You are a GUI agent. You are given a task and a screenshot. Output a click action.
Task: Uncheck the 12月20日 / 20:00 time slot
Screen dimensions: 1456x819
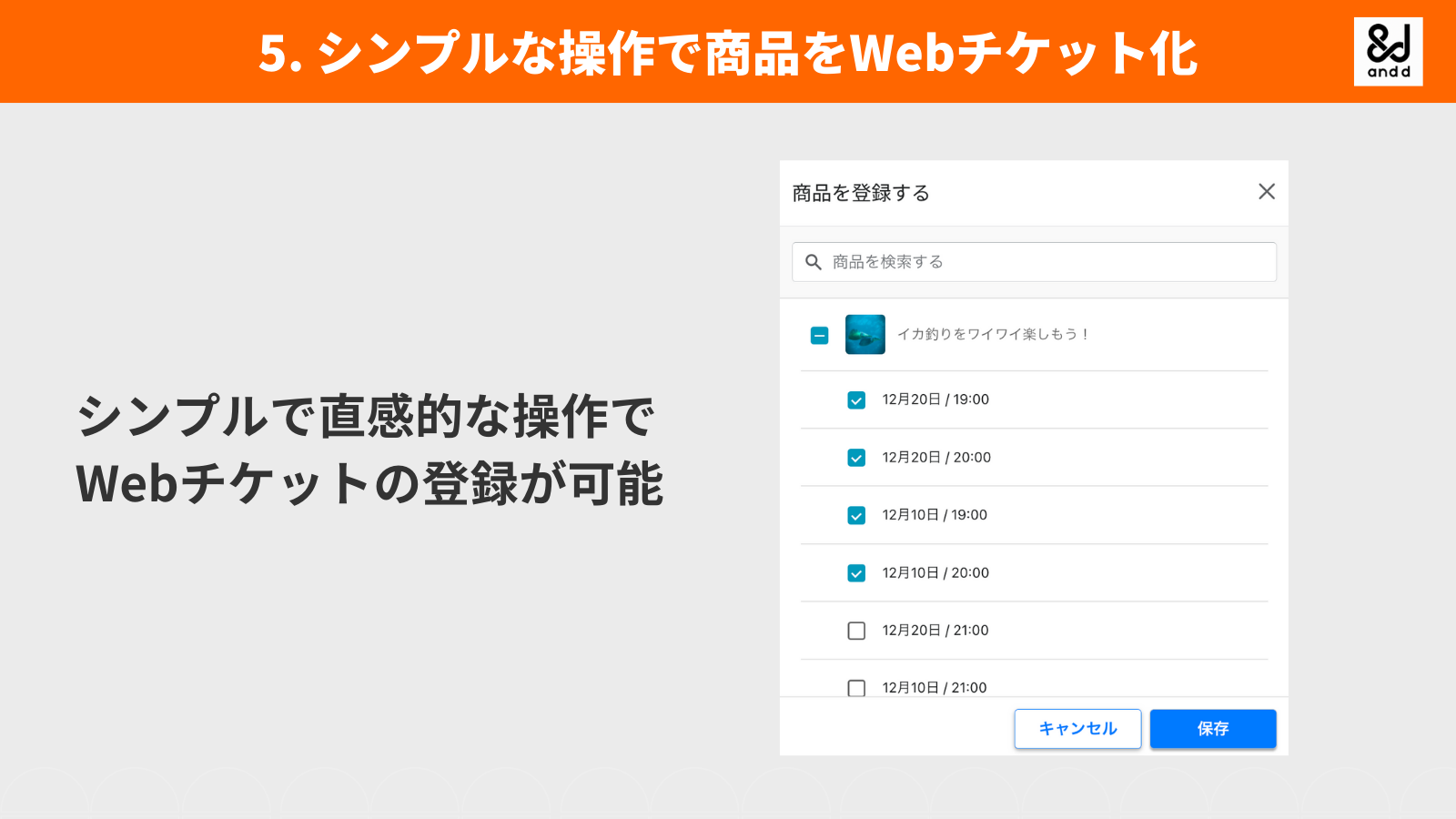[855, 458]
